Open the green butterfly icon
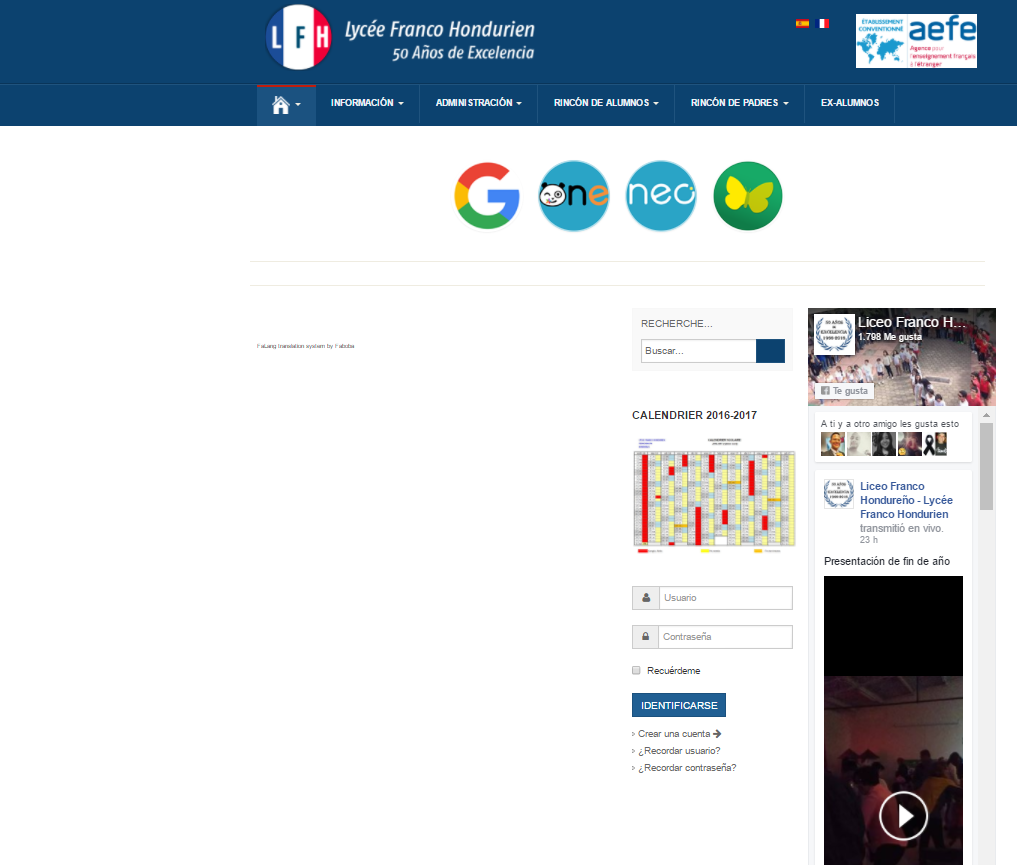The image size is (1017, 865). tap(748, 196)
